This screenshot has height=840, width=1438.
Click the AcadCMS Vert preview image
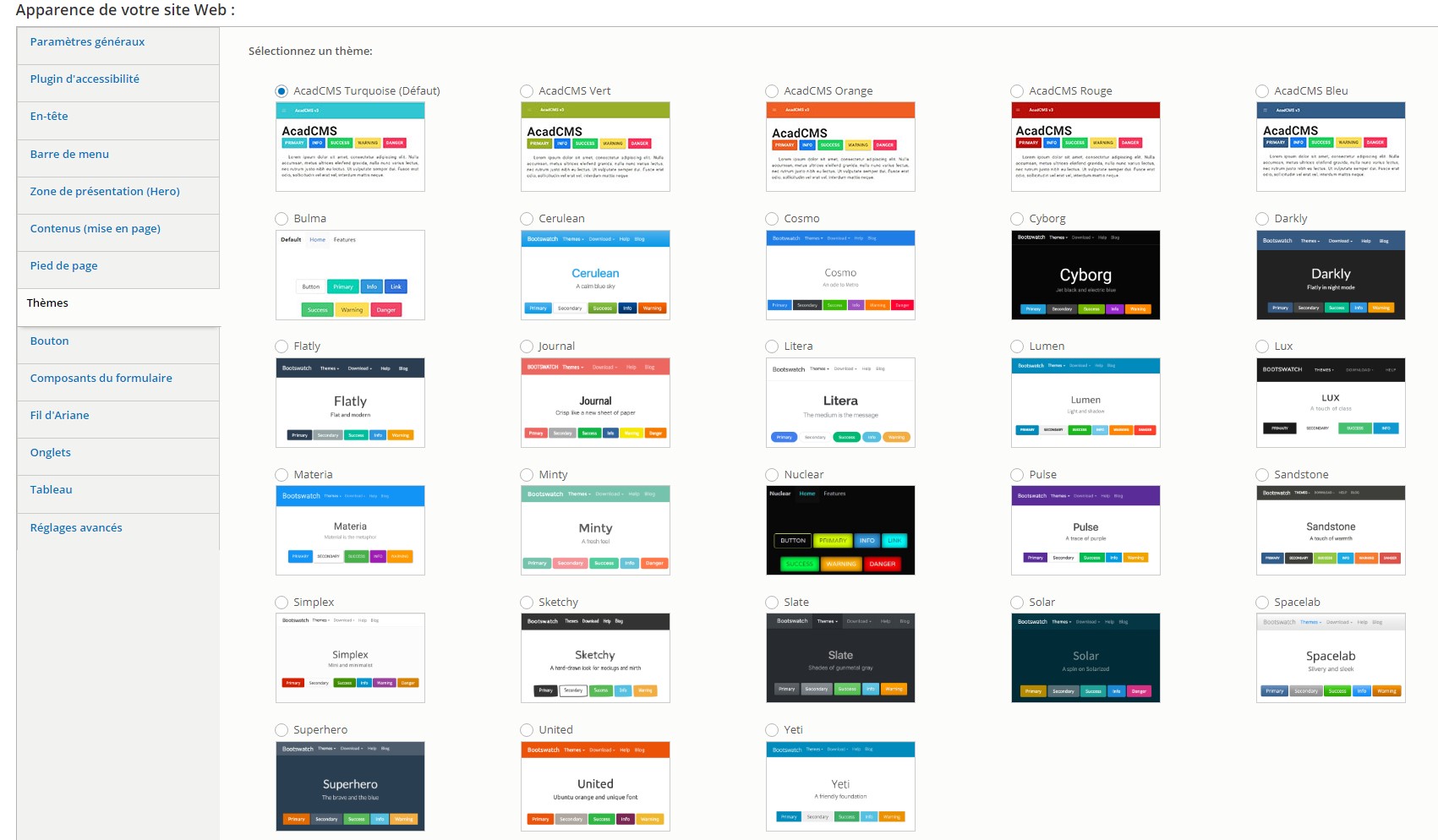(595, 146)
